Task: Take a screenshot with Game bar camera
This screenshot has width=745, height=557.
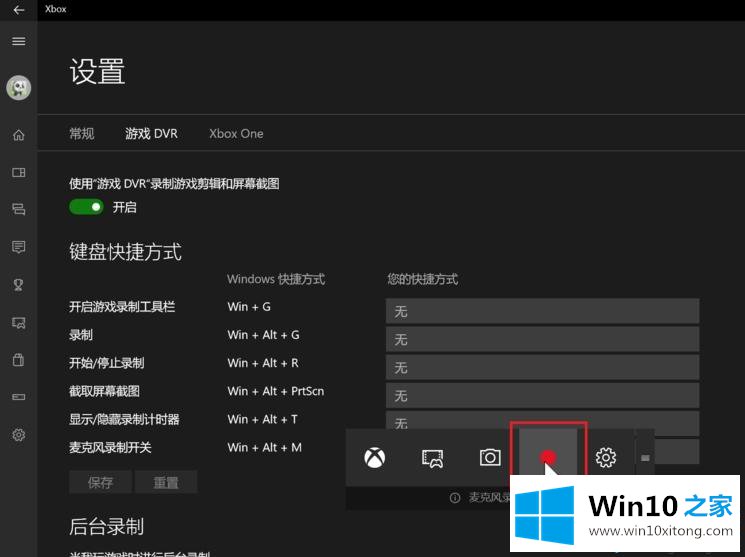Action: [x=490, y=457]
